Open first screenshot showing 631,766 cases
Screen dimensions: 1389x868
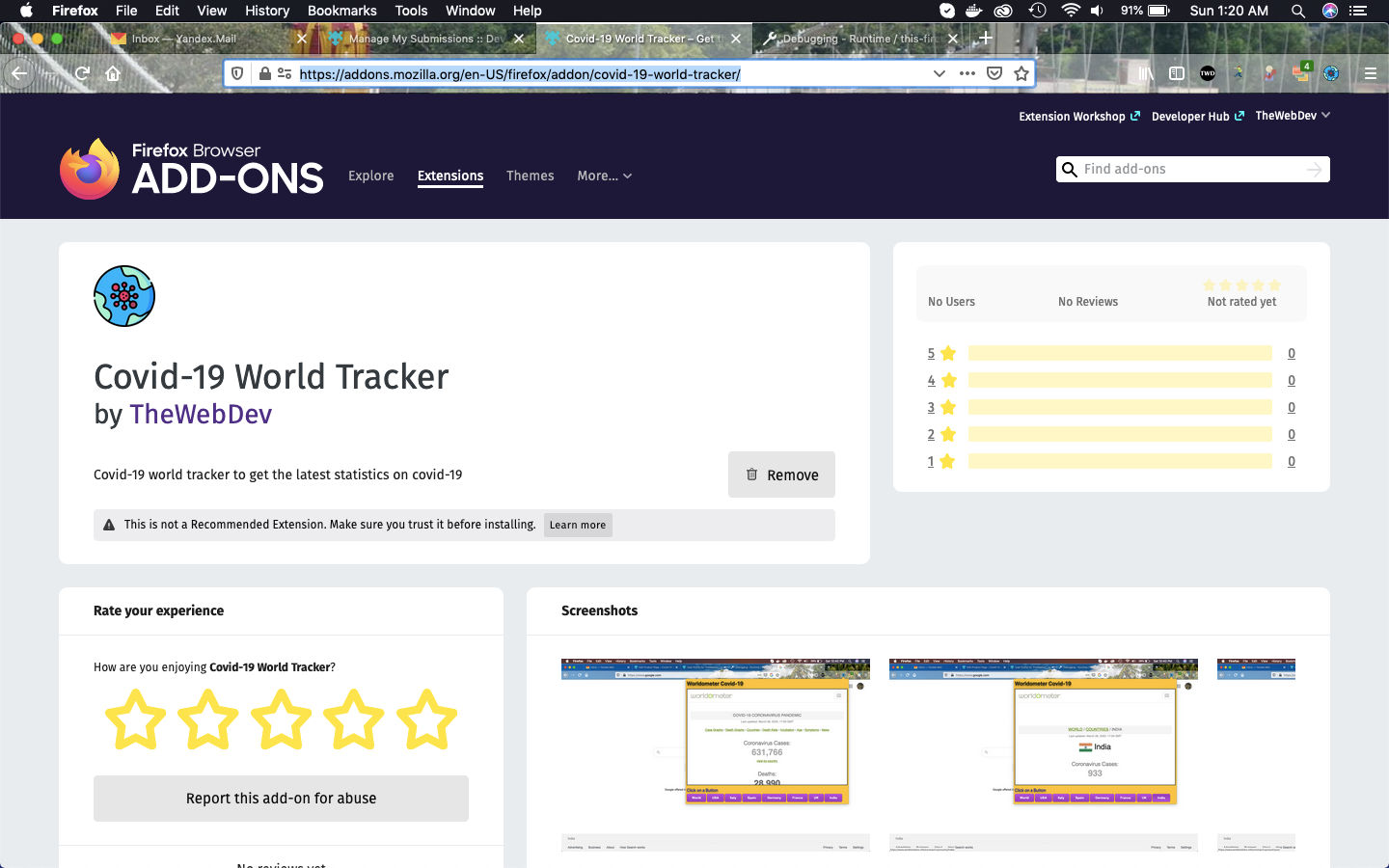pyautogui.click(x=716, y=755)
